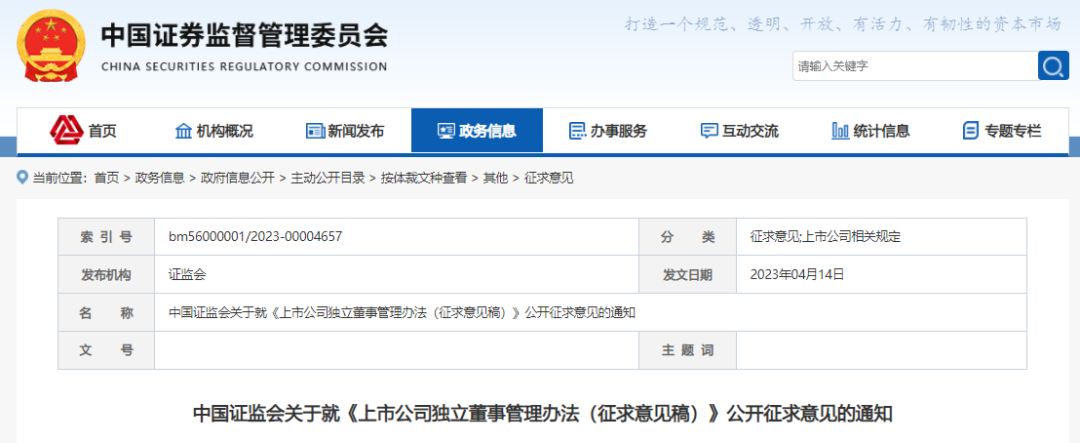Click the location pin icon in breadcrumb

click(x=22, y=178)
